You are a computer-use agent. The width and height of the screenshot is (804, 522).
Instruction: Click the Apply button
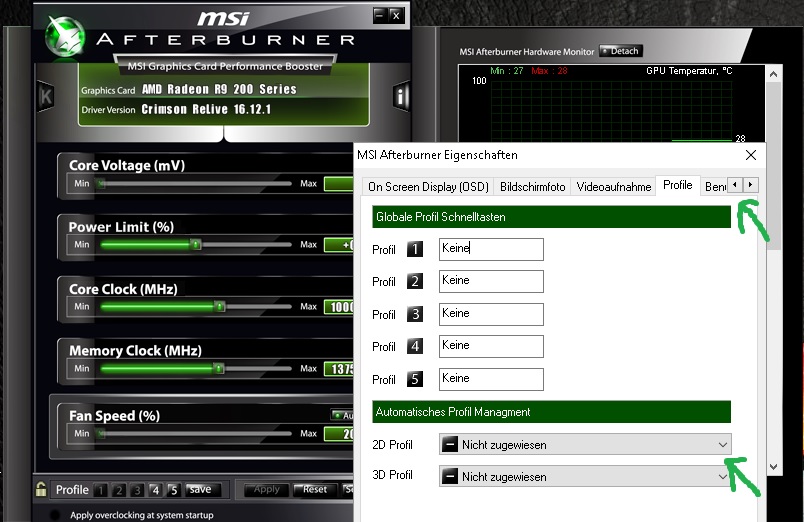266,490
